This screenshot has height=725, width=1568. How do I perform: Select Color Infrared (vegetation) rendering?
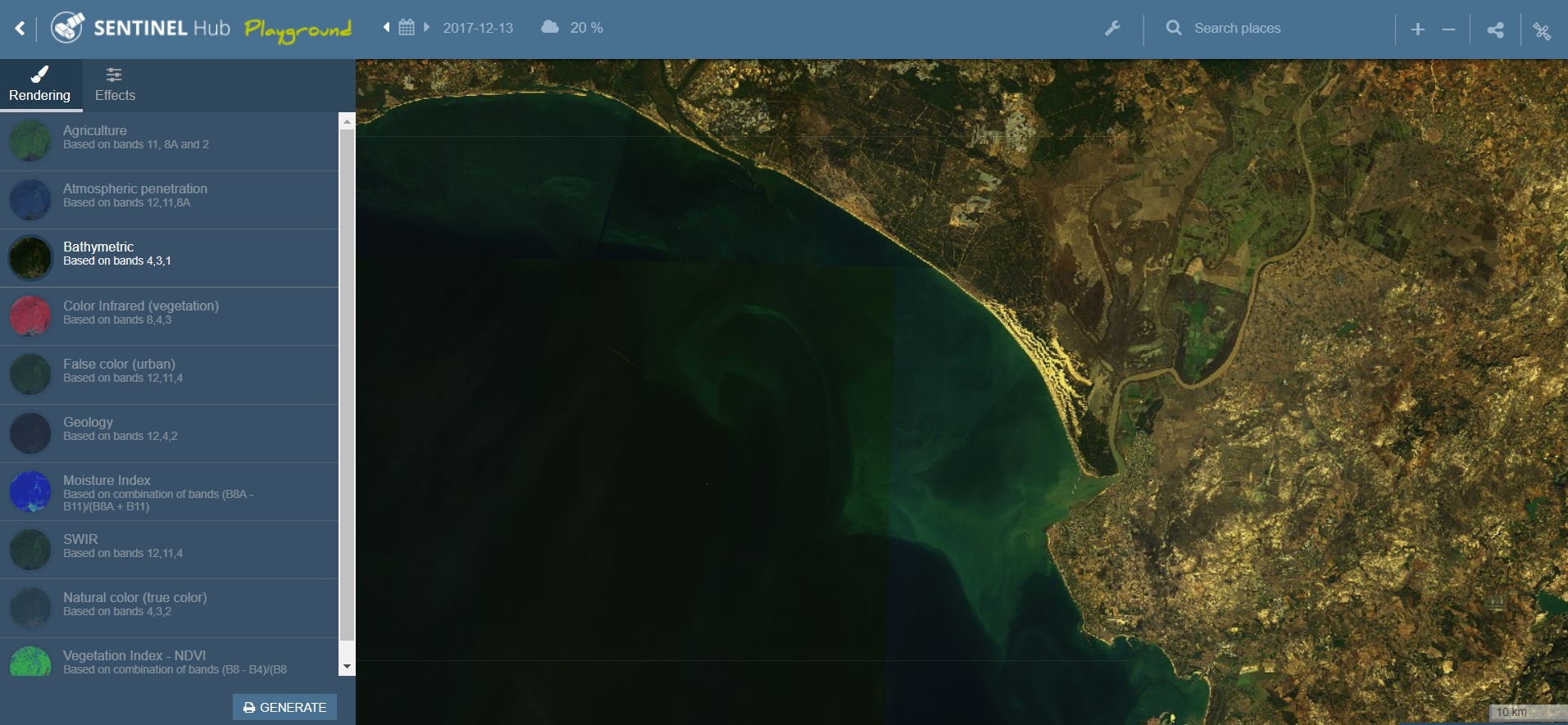coord(169,316)
